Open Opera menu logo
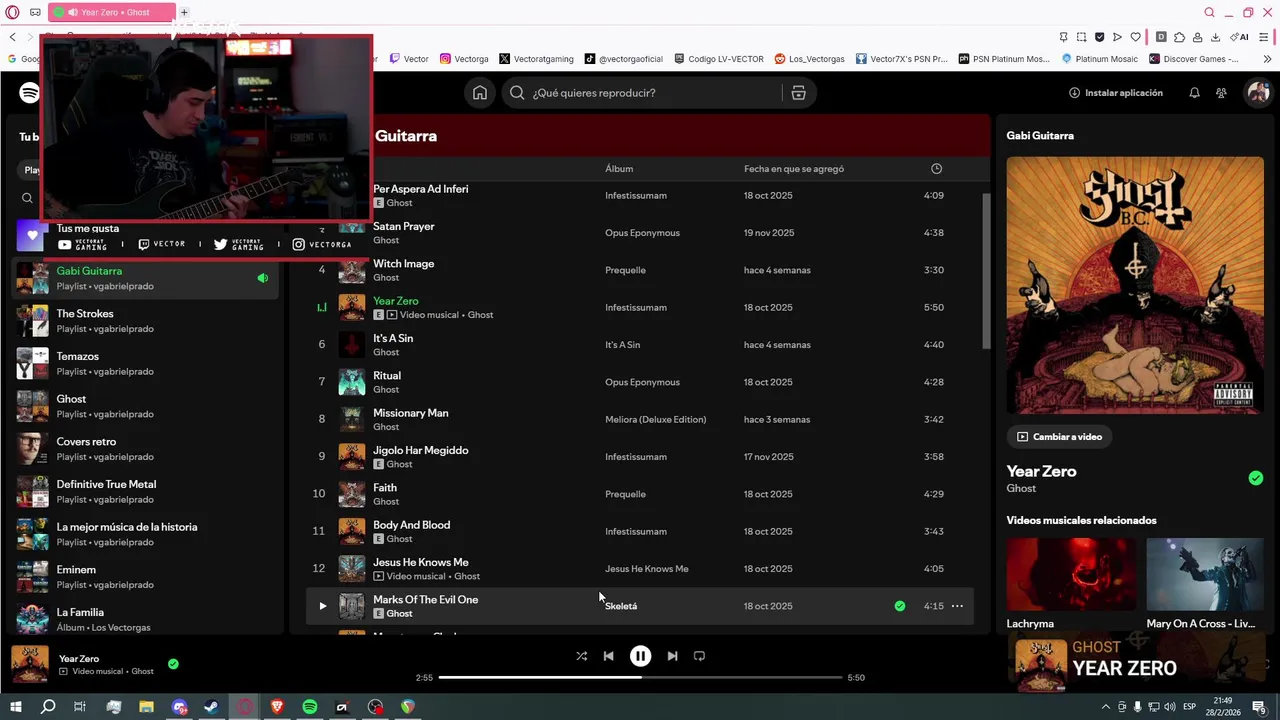Viewport: 1280px width, 720px height. 12,12
